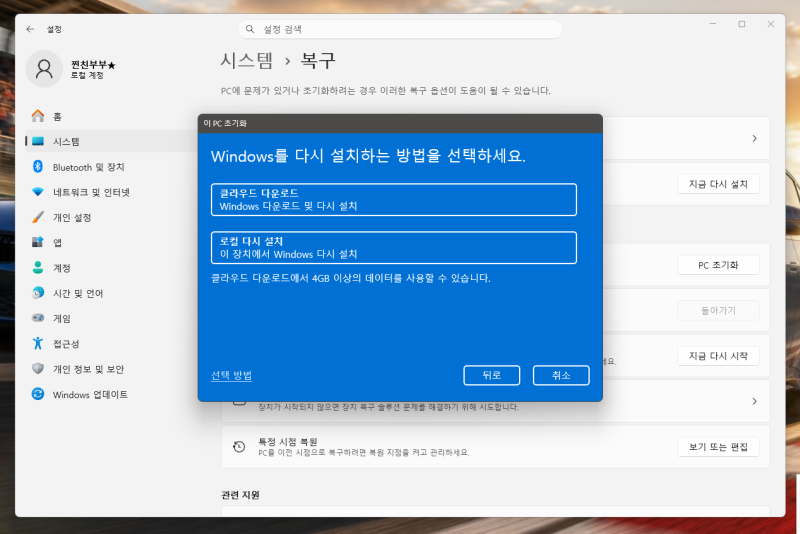Maximize the Settings window
Screen dimensions: 800x534
click(742, 24)
